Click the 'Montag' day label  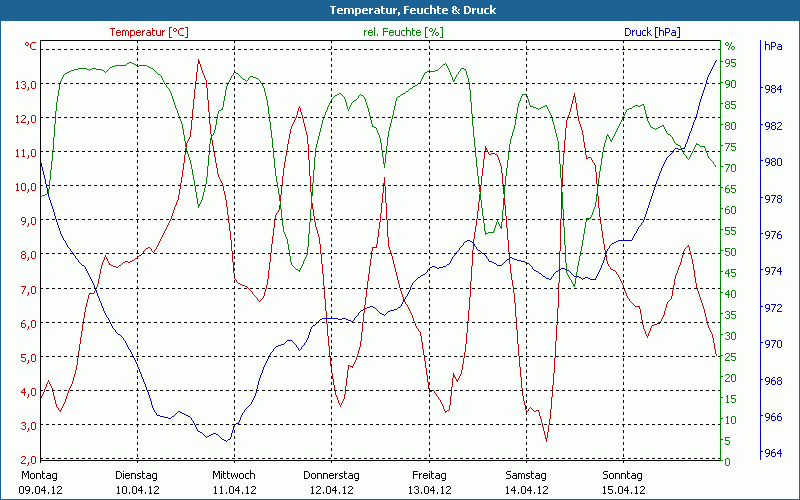tap(40, 476)
